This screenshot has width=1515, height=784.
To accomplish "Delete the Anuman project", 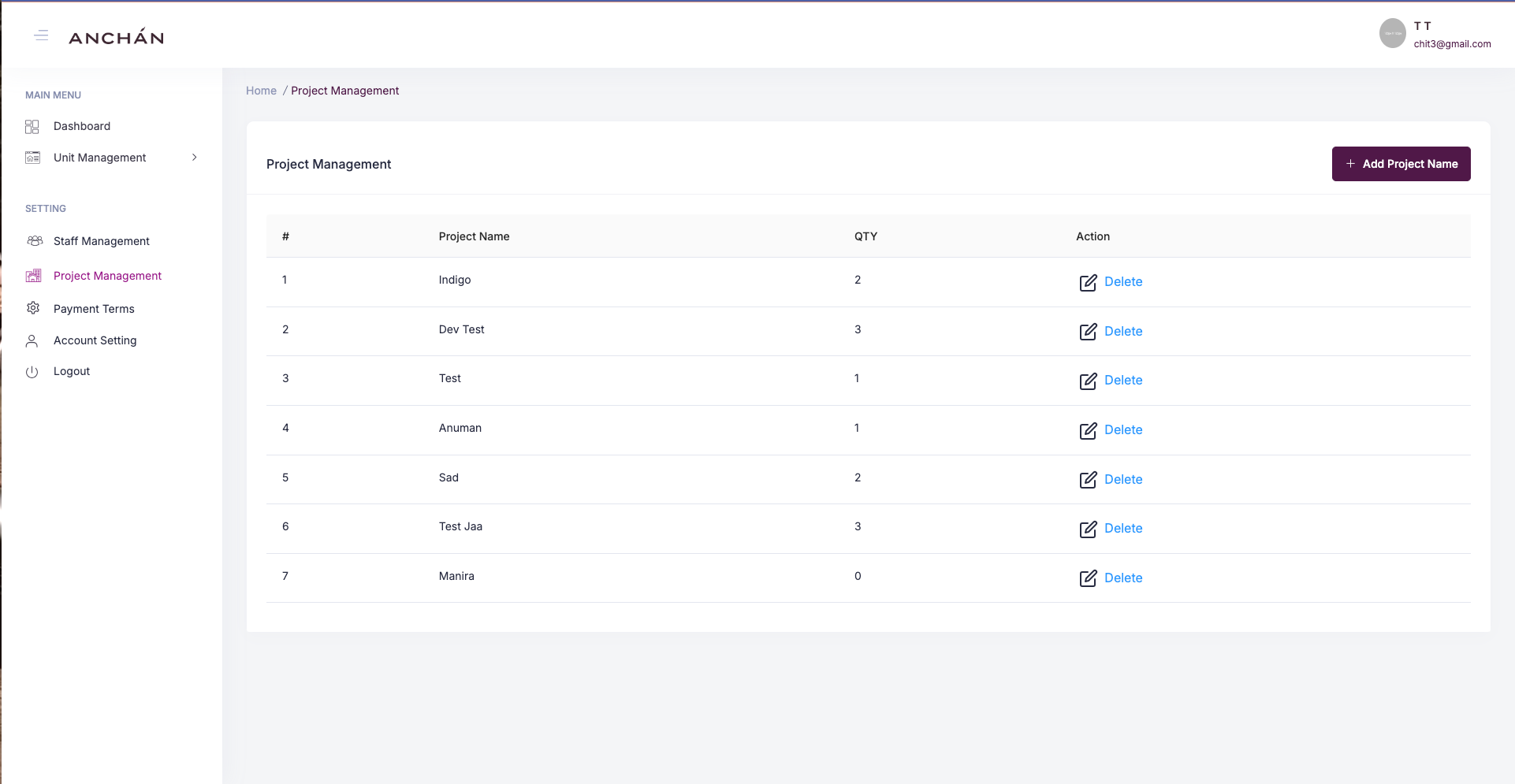I will pyautogui.click(x=1123, y=430).
